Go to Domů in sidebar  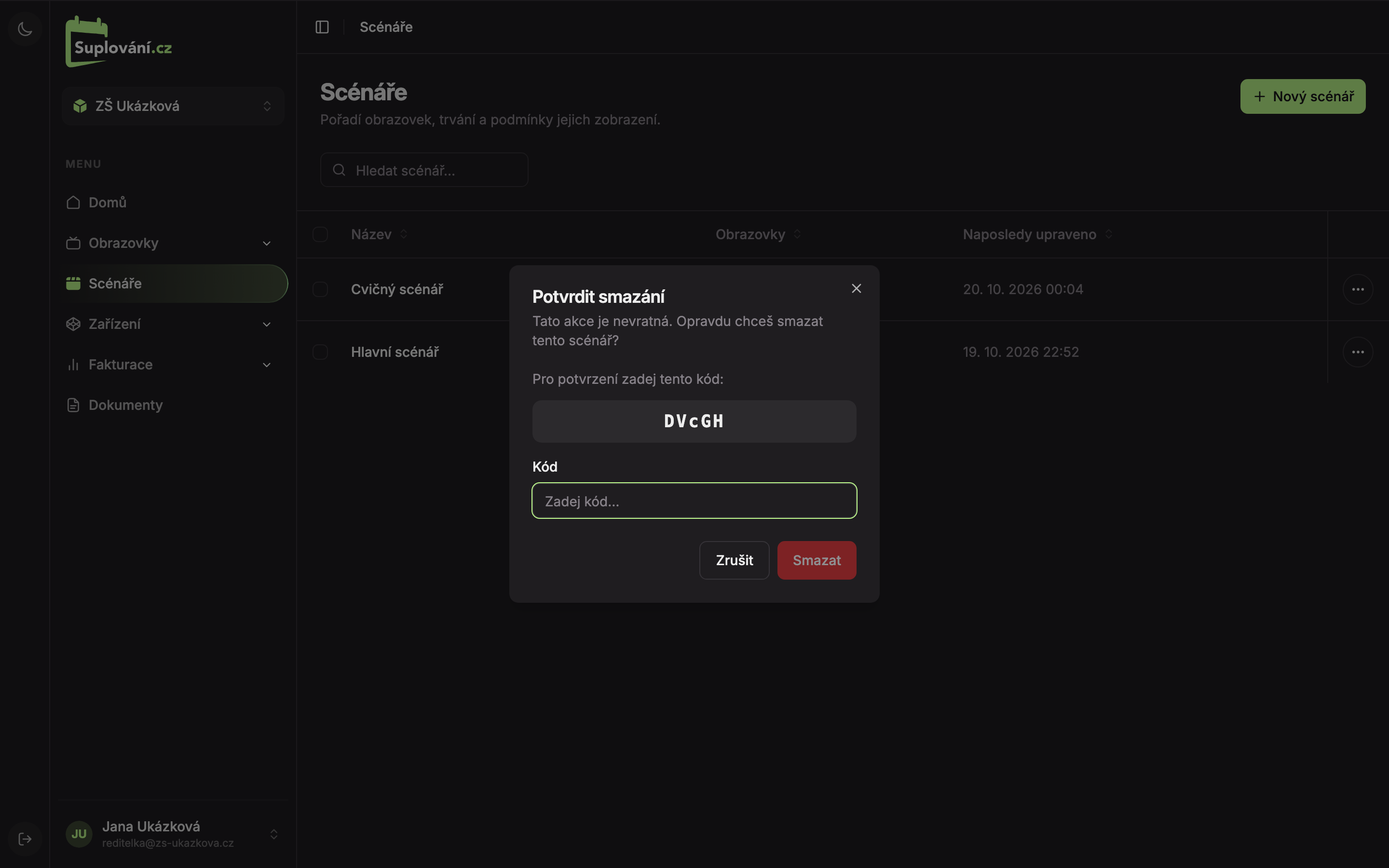pyautogui.click(x=173, y=203)
